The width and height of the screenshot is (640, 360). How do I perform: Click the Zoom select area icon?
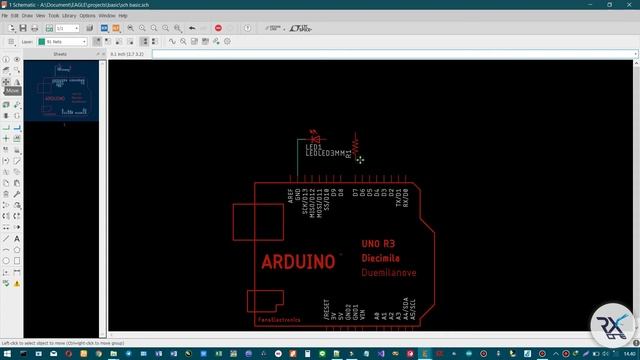[178, 28]
